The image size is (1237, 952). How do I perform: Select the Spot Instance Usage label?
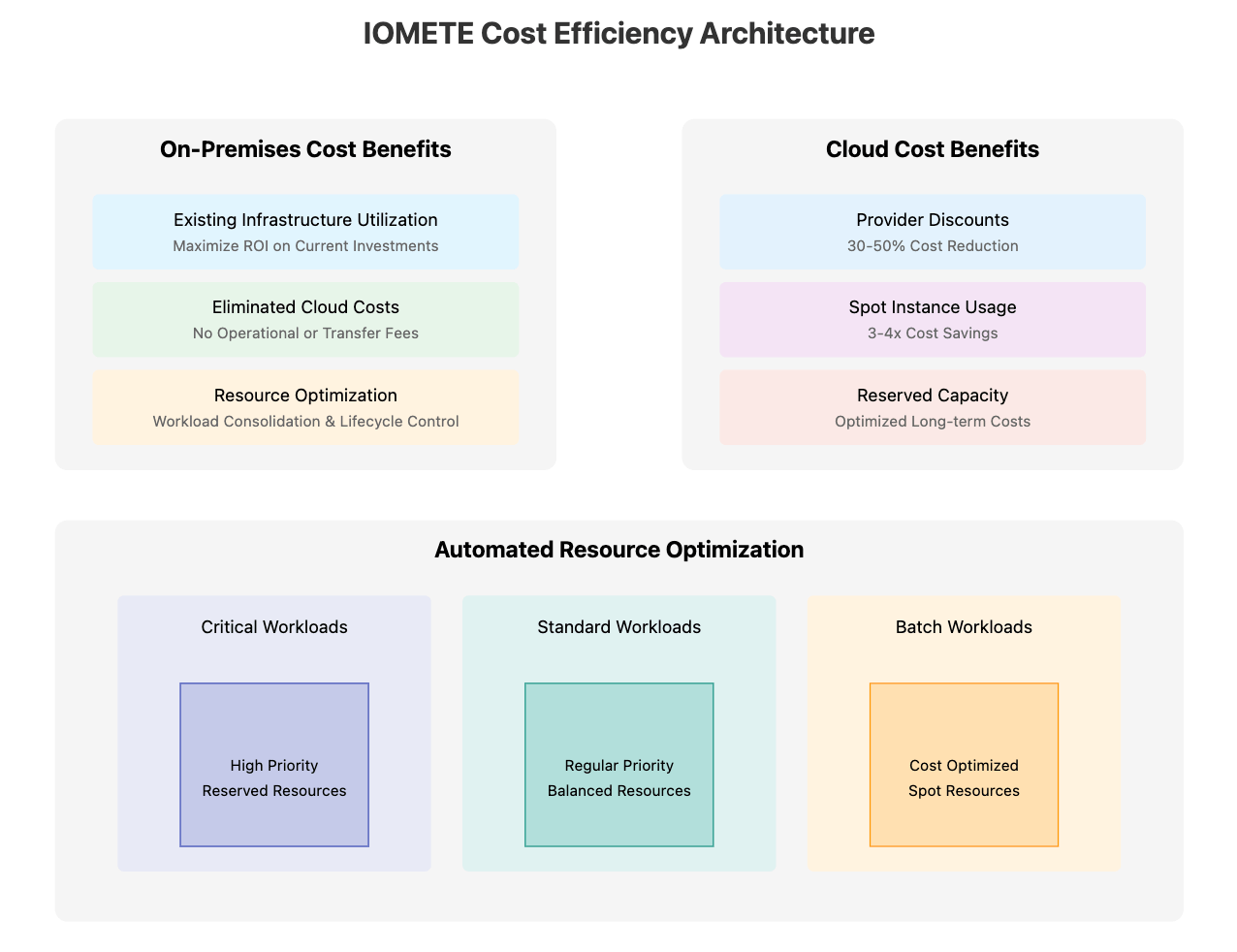click(933, 307)
